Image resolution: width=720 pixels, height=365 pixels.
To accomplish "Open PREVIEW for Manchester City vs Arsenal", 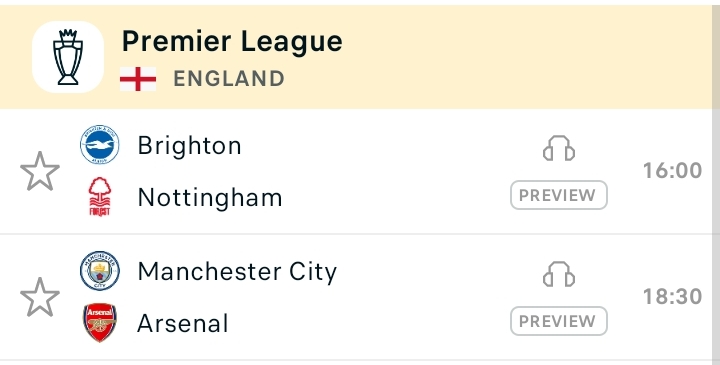I will click(559, 321).
